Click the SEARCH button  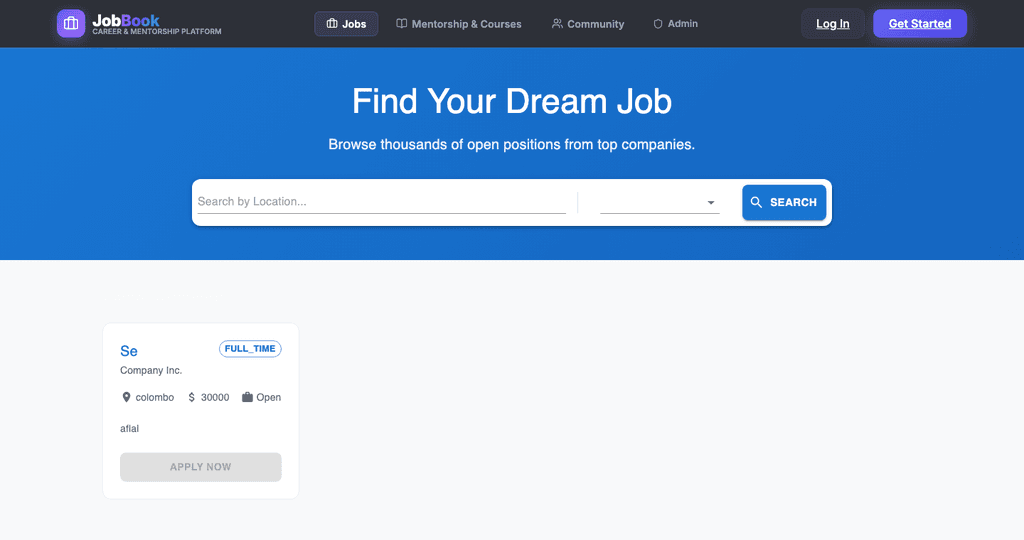tap(784, 202)
